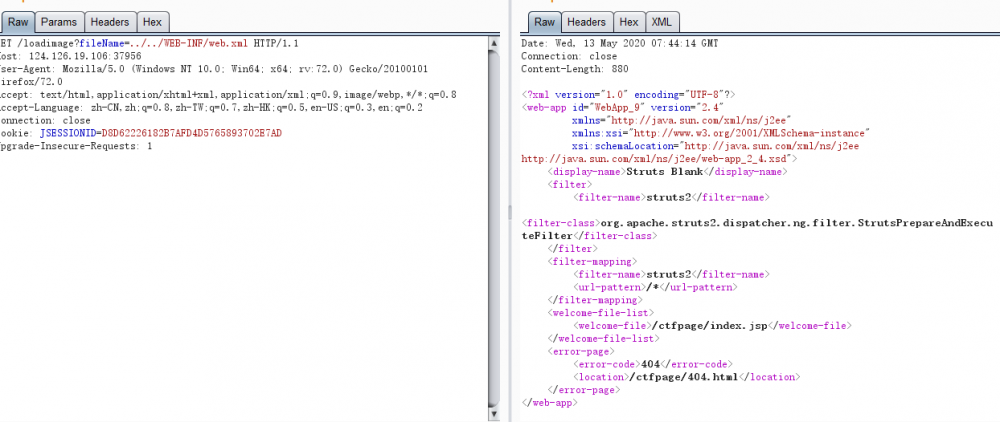Click the xml version declaration line
Viewport: 1000px width, 422px height.
pos(628,94)
